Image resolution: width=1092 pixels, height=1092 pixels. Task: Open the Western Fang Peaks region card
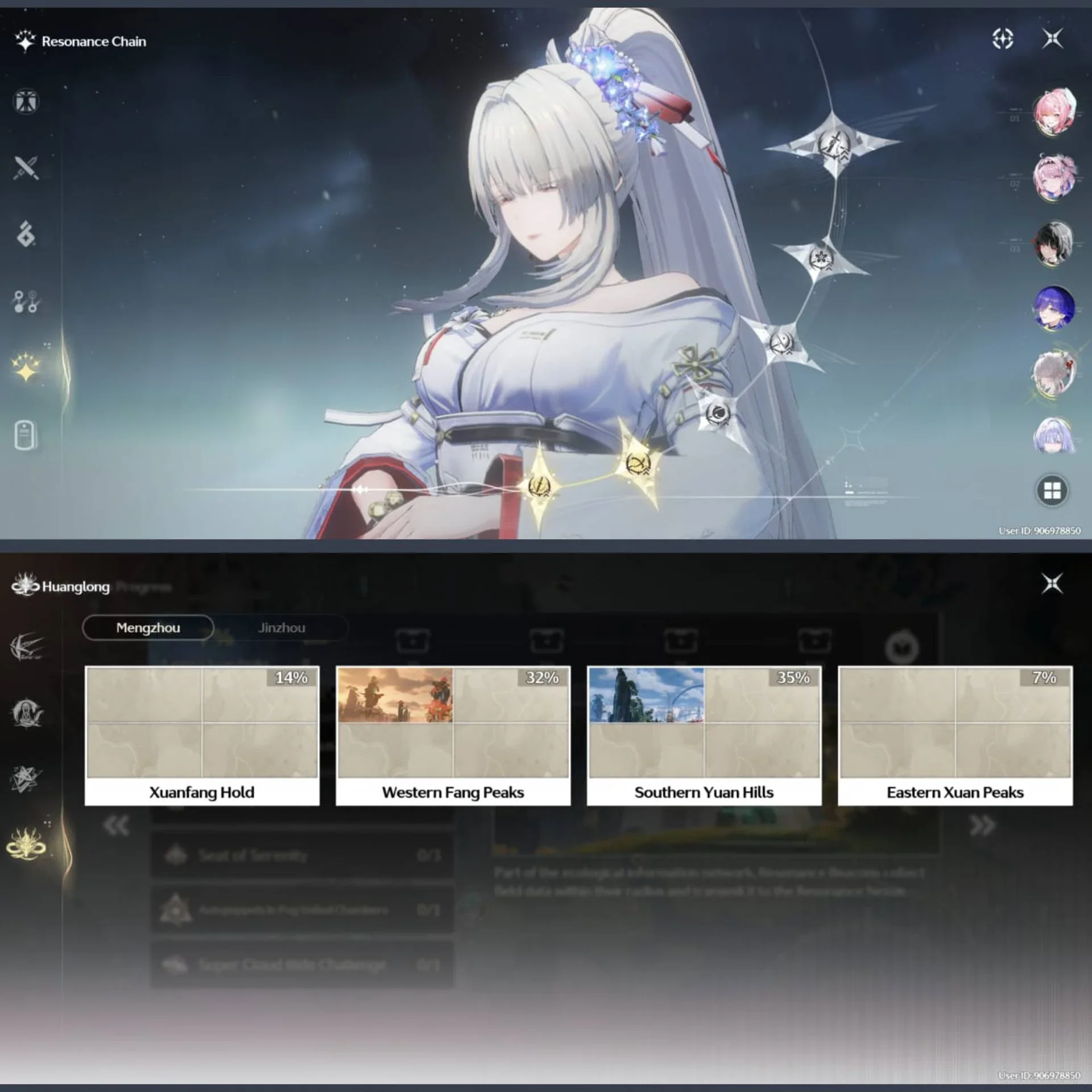453,735
